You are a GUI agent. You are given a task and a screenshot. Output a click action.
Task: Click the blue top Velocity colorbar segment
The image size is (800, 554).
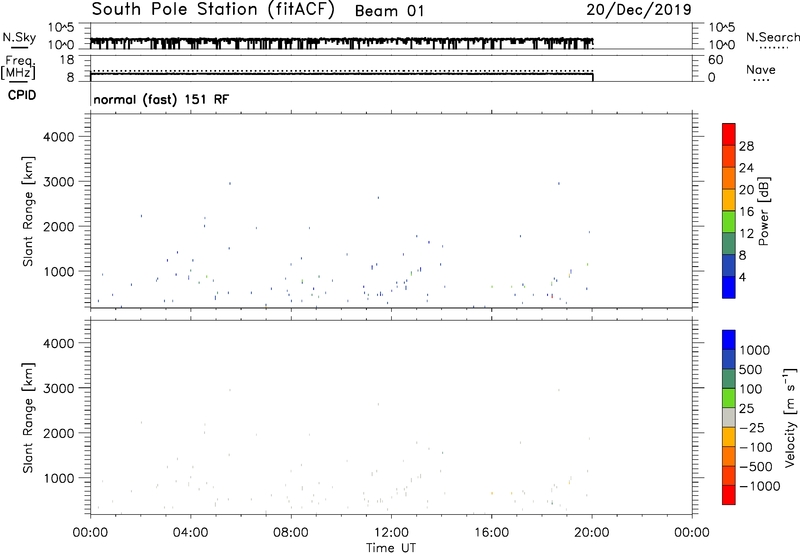point(729,340)
